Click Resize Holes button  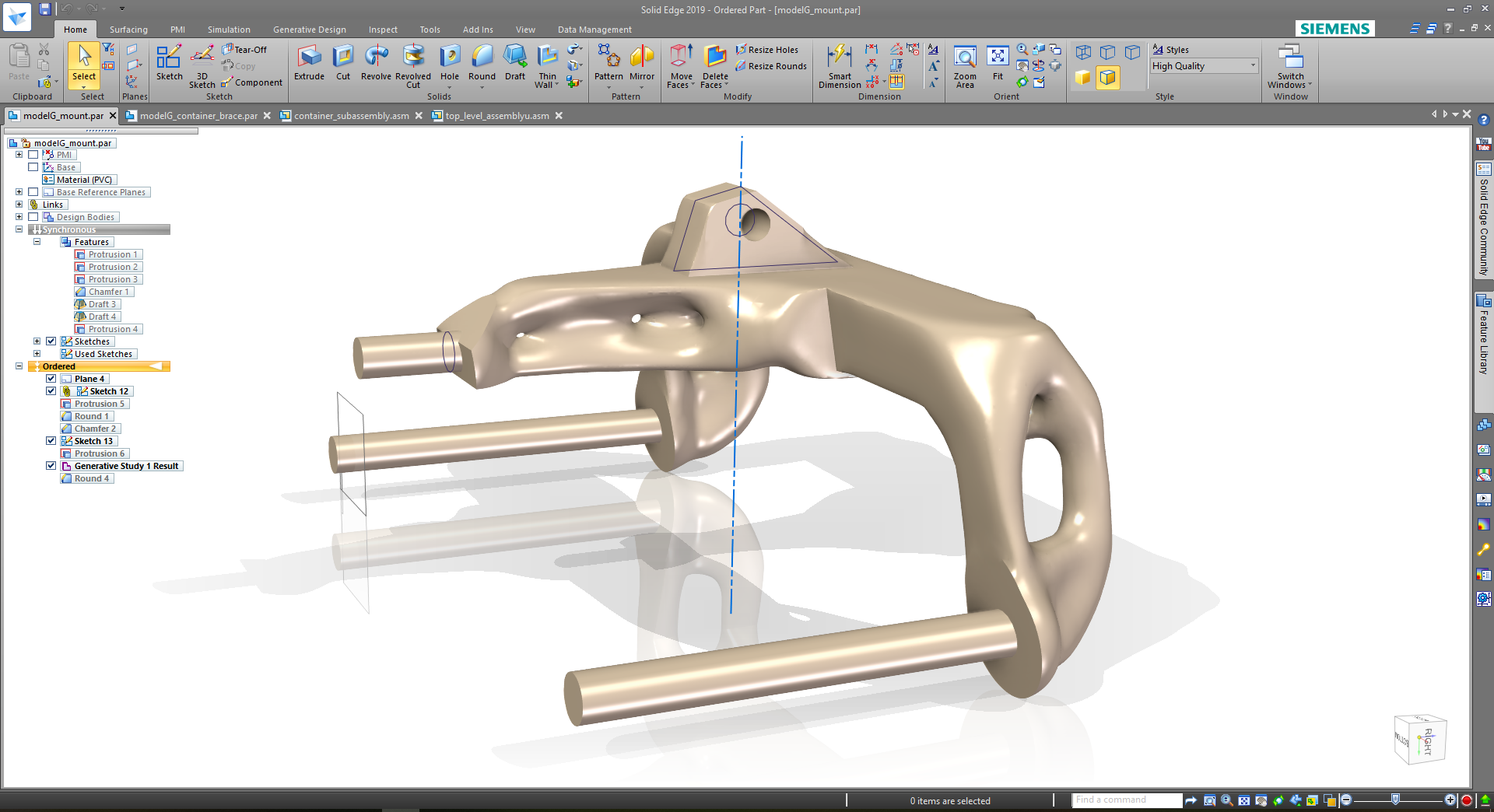[766, 50]
